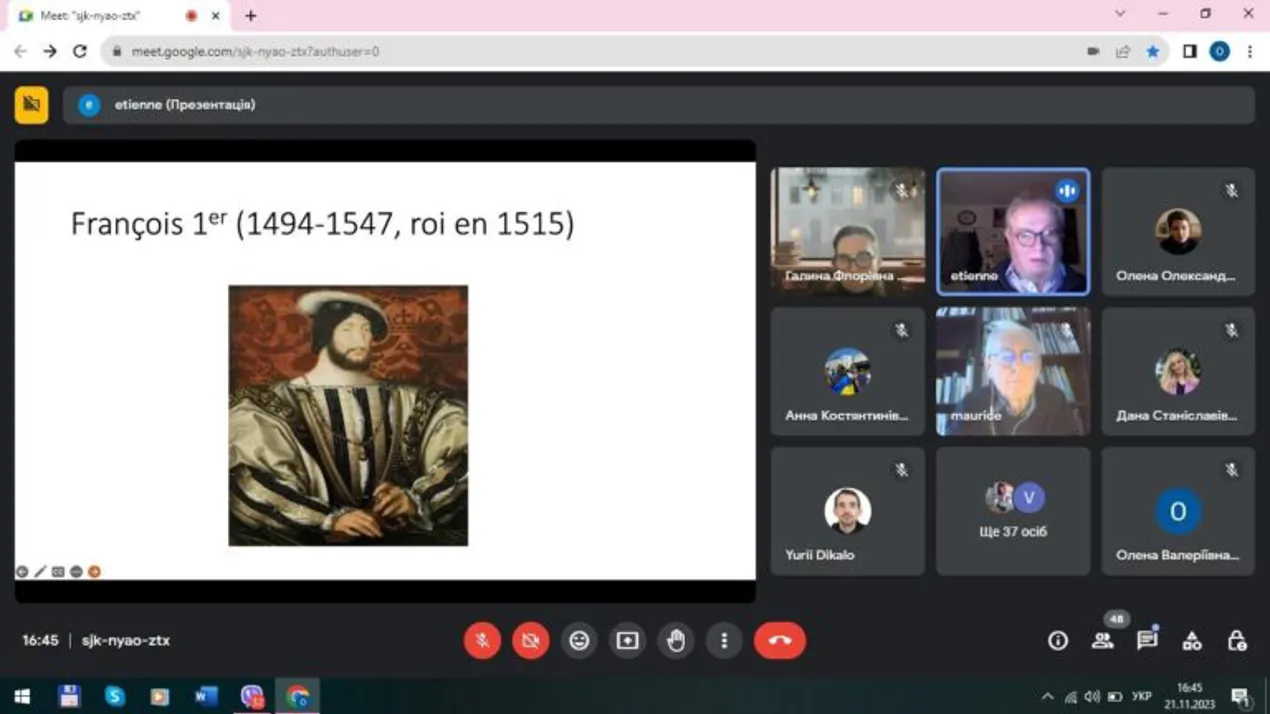Reload the Meet page
Screen dimensions: 1270x714
pos(80,52)
